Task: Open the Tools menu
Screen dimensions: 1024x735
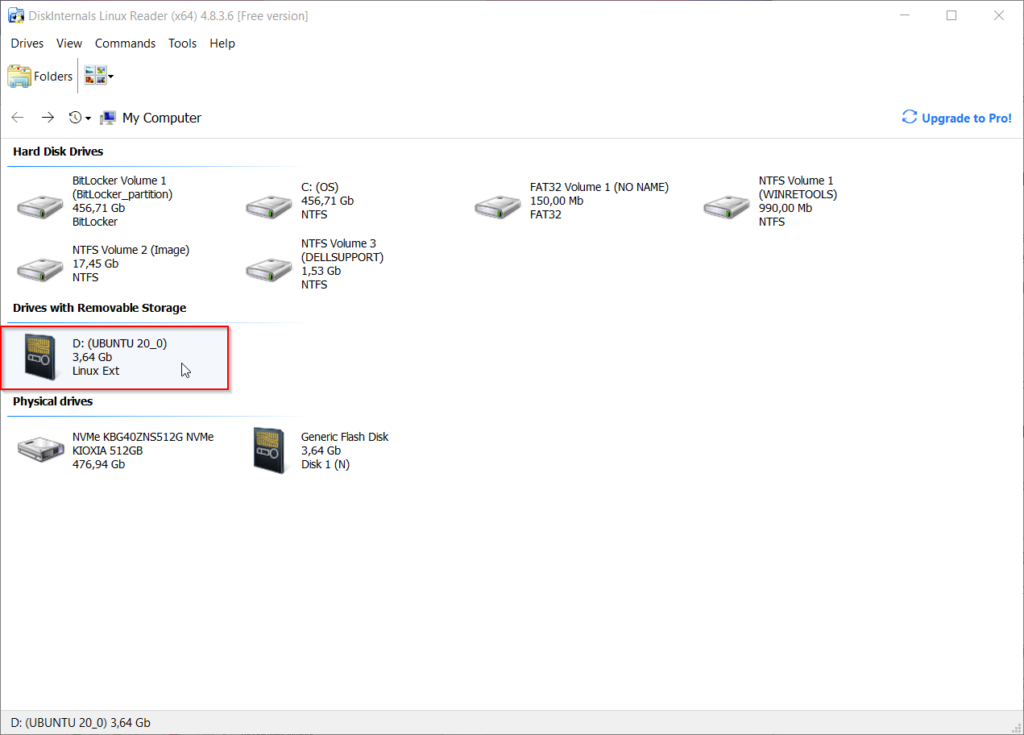Action: click(x=182, y=43)
